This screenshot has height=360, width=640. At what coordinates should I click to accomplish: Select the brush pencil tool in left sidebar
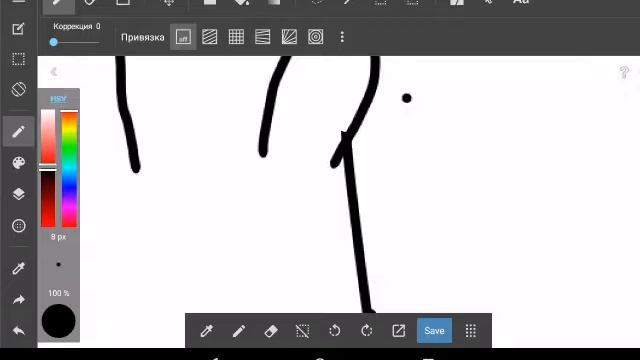pos(18,131)
